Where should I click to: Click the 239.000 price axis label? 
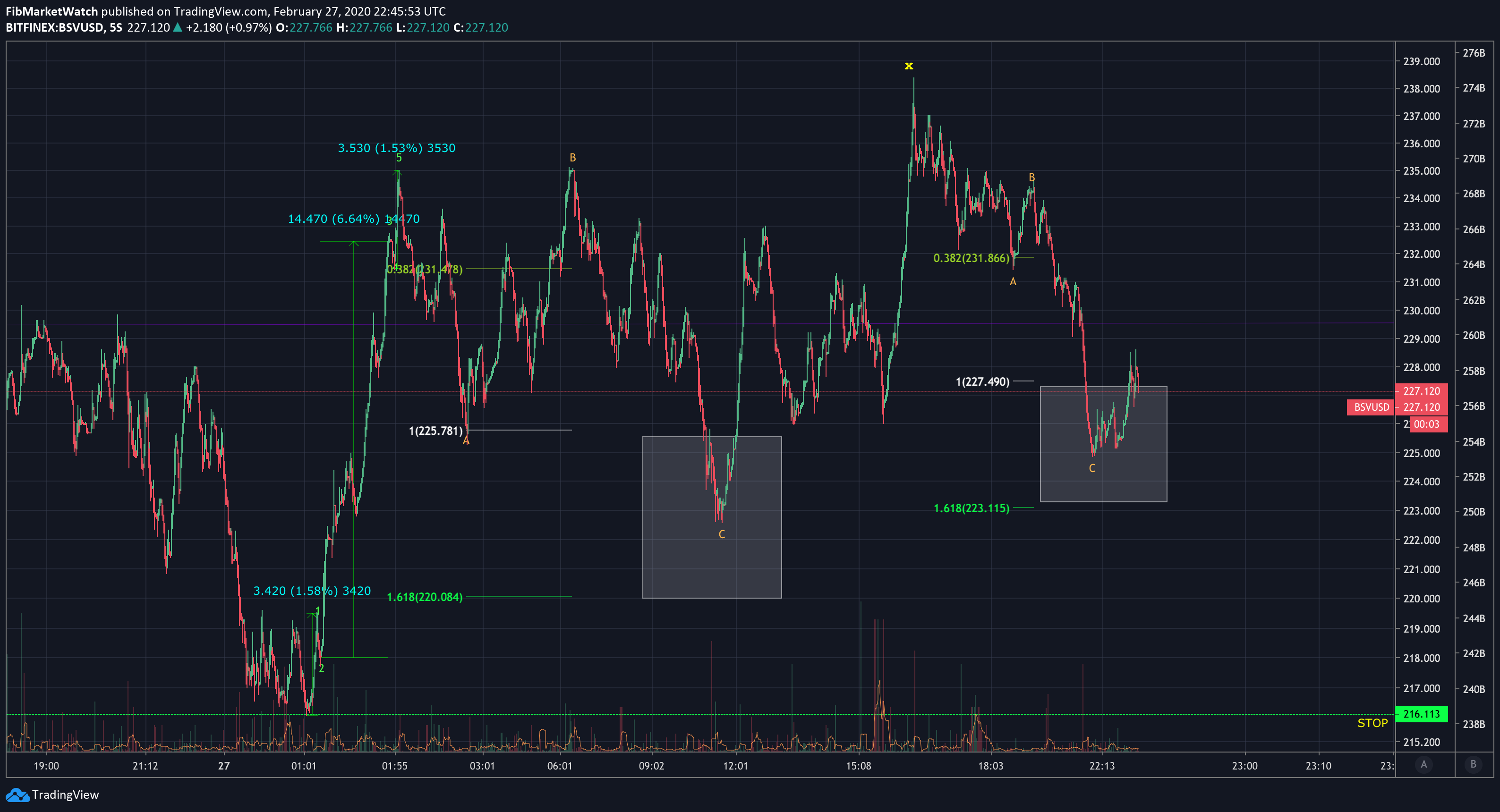click(1422, 61)
